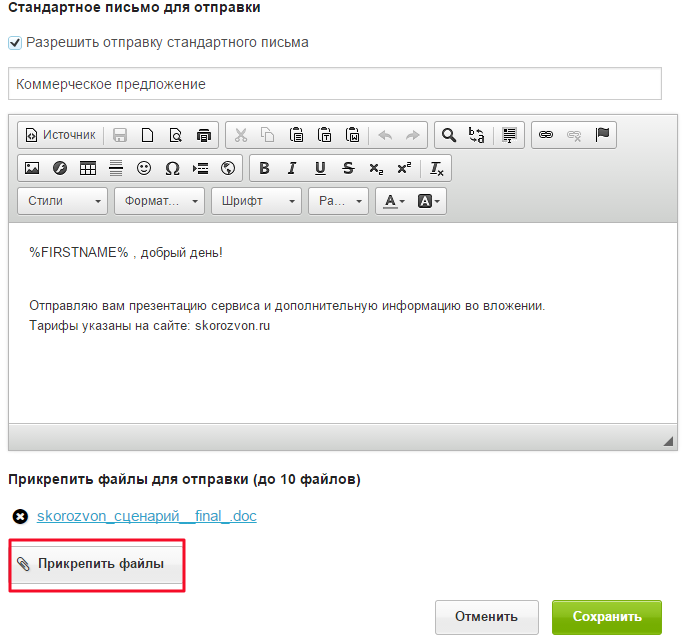Toggle subscript formatting
The image size is (685, 644).
pyautogui.click(x=376, y=168)
